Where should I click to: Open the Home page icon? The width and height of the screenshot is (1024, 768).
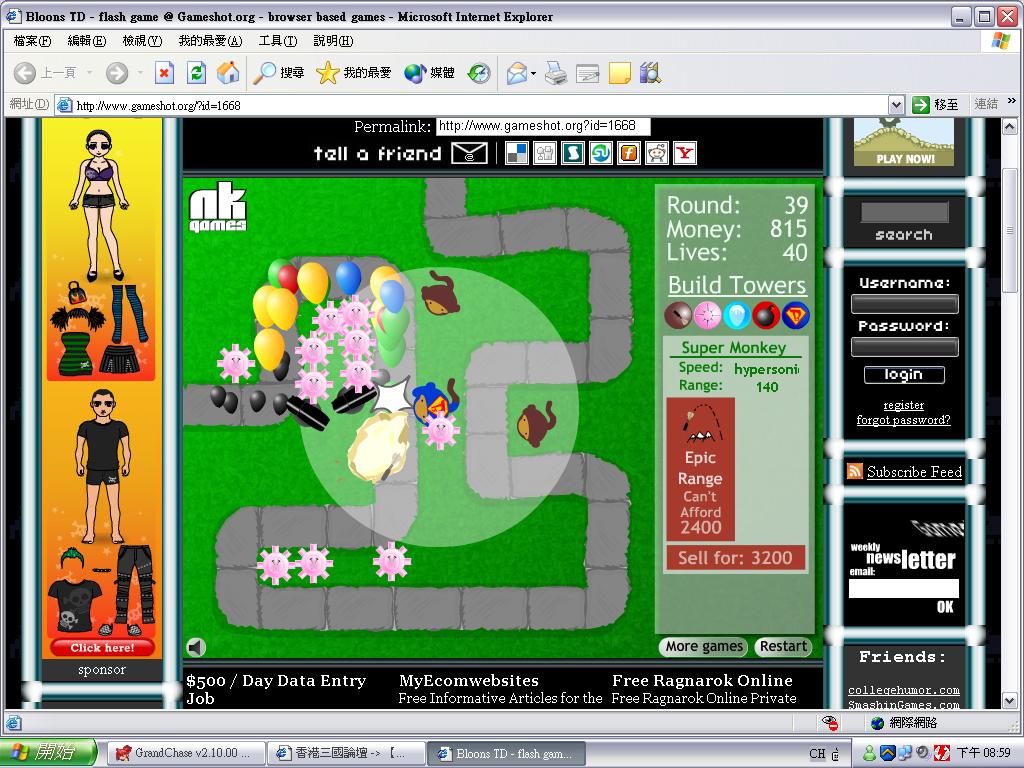click(228, 72)
